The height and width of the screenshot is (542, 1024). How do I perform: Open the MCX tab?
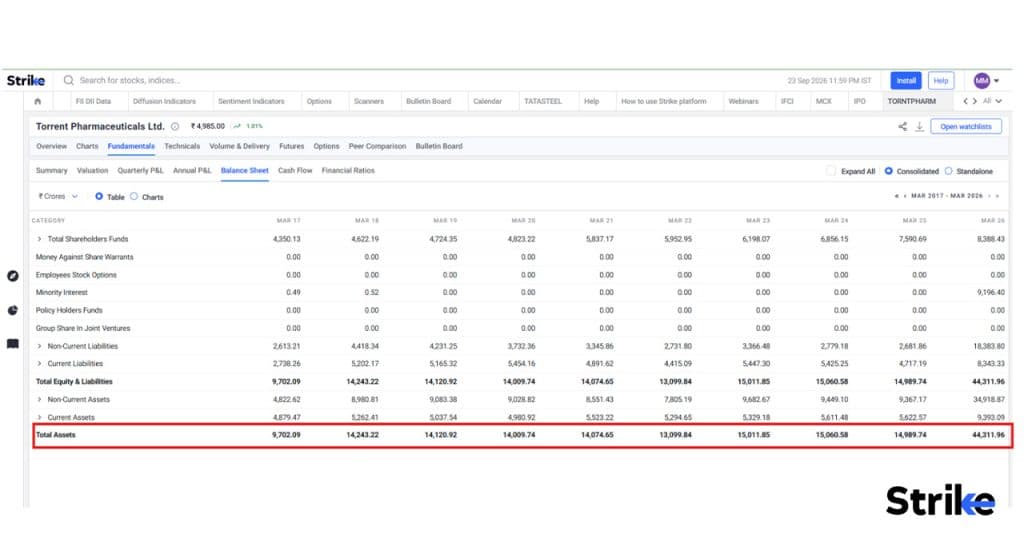[x=824, y=101]
